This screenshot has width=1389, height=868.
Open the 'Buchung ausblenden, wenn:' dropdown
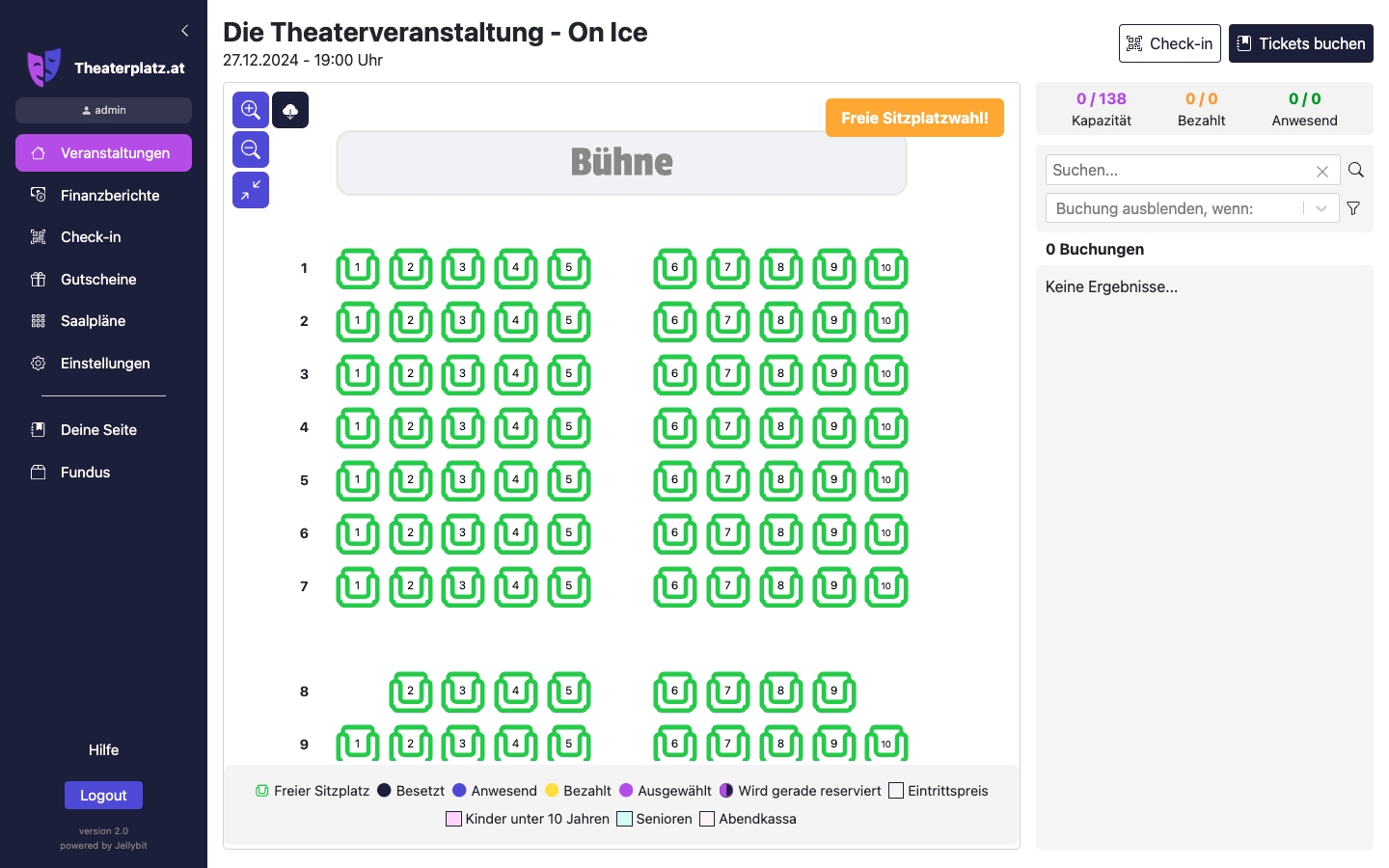(1192, 208)
